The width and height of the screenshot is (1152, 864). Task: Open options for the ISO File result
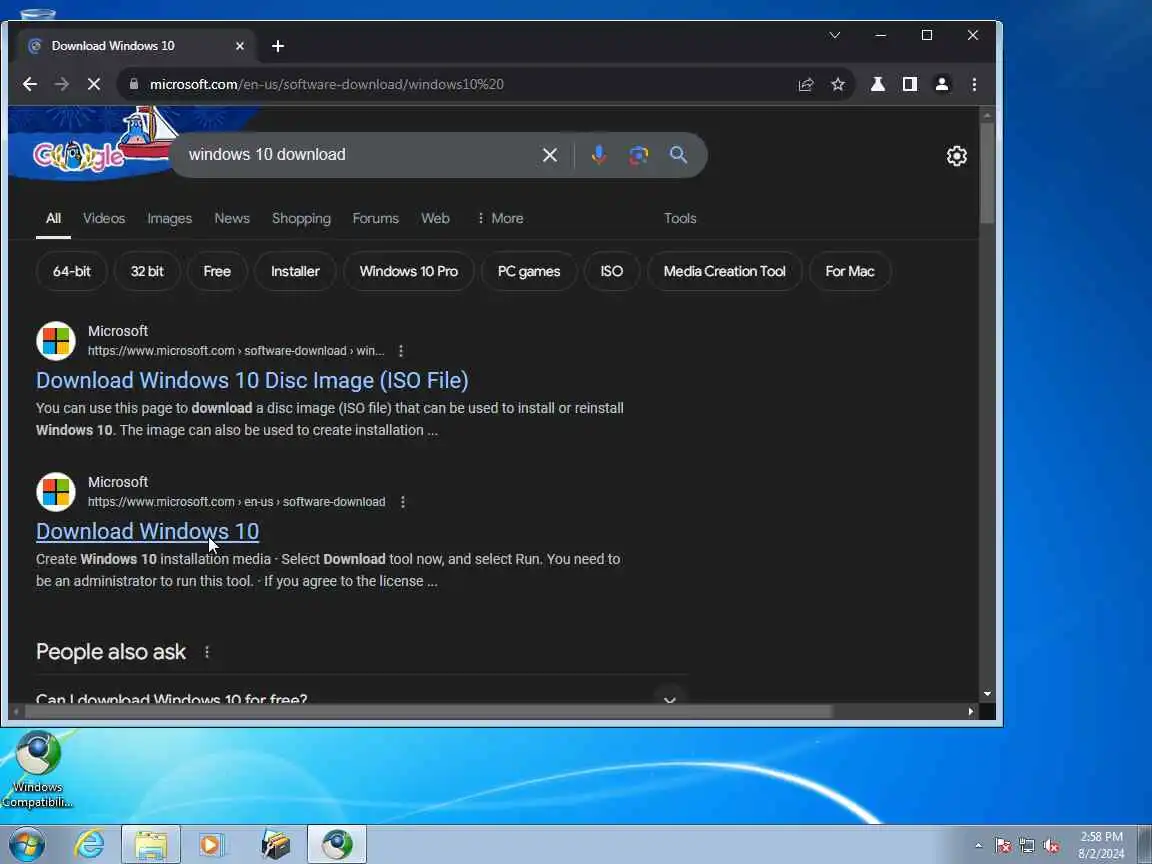point(400,351)
